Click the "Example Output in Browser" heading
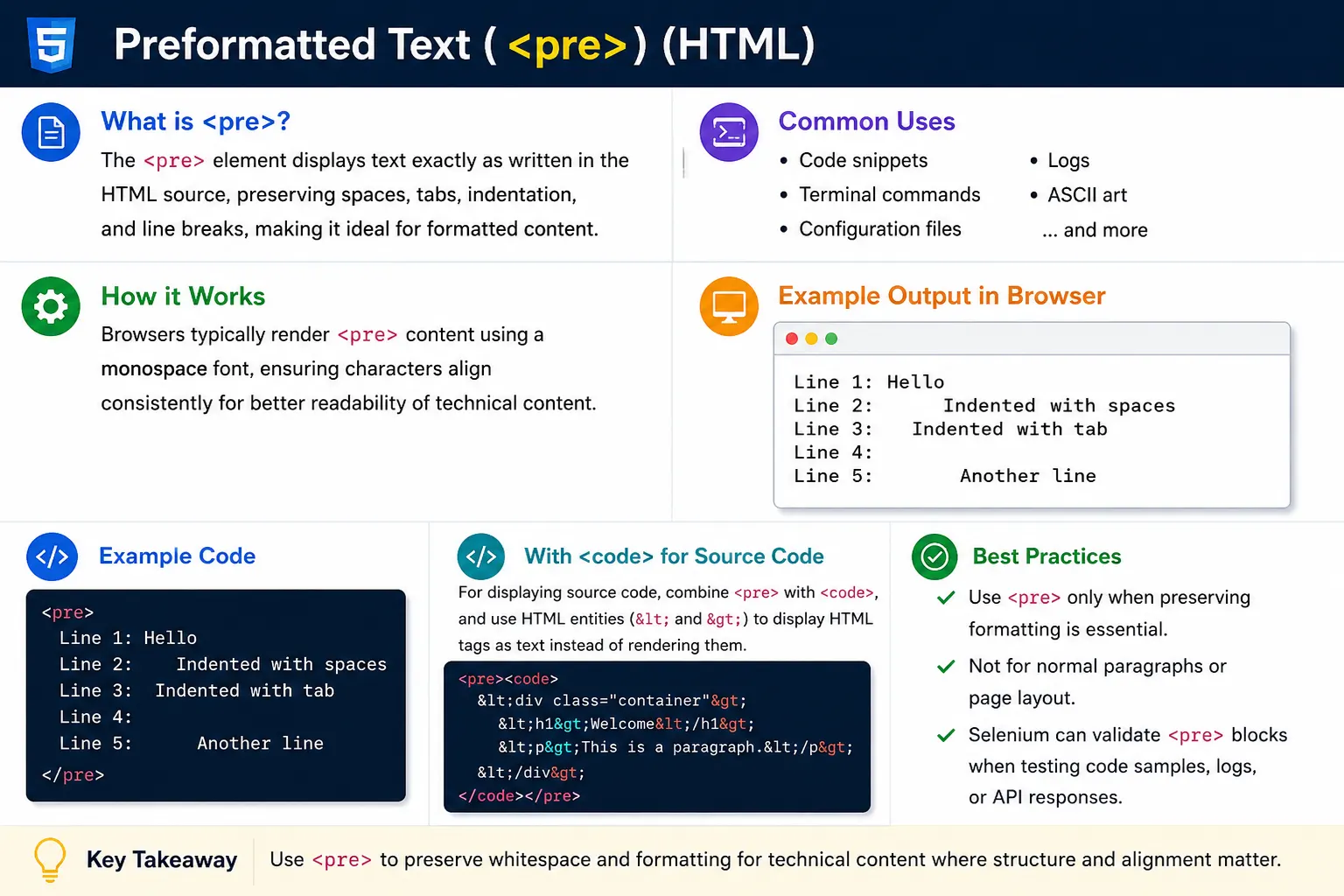The width and height of the screenshot is (1344, 896). point(941,296)
